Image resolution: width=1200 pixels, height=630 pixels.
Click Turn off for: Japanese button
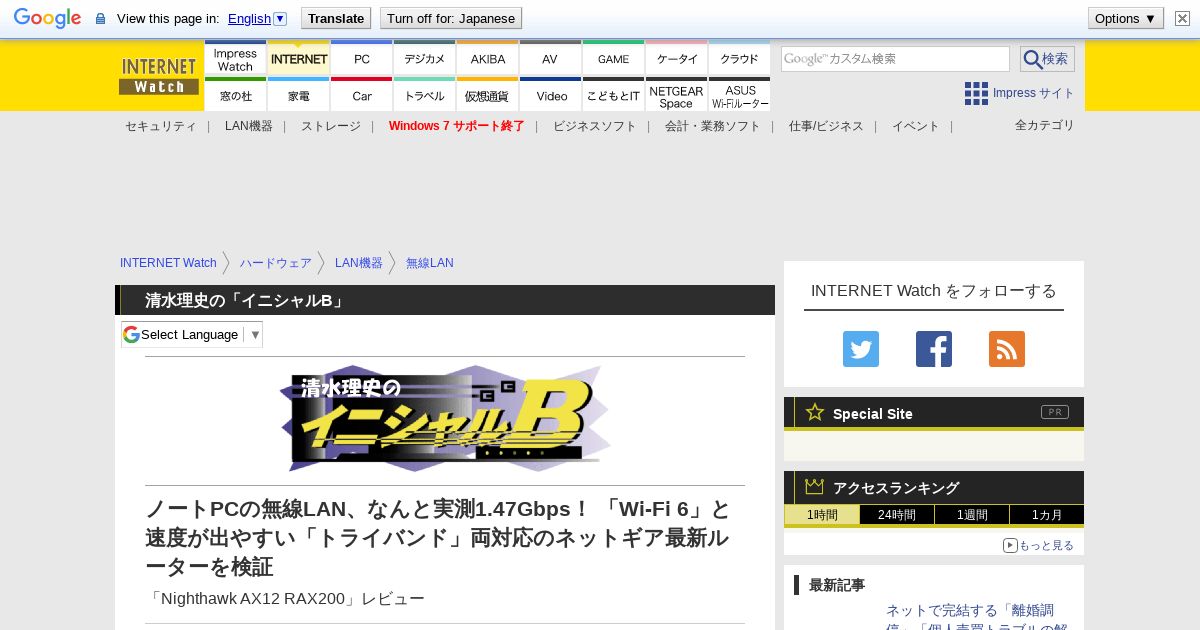[451, 18]
